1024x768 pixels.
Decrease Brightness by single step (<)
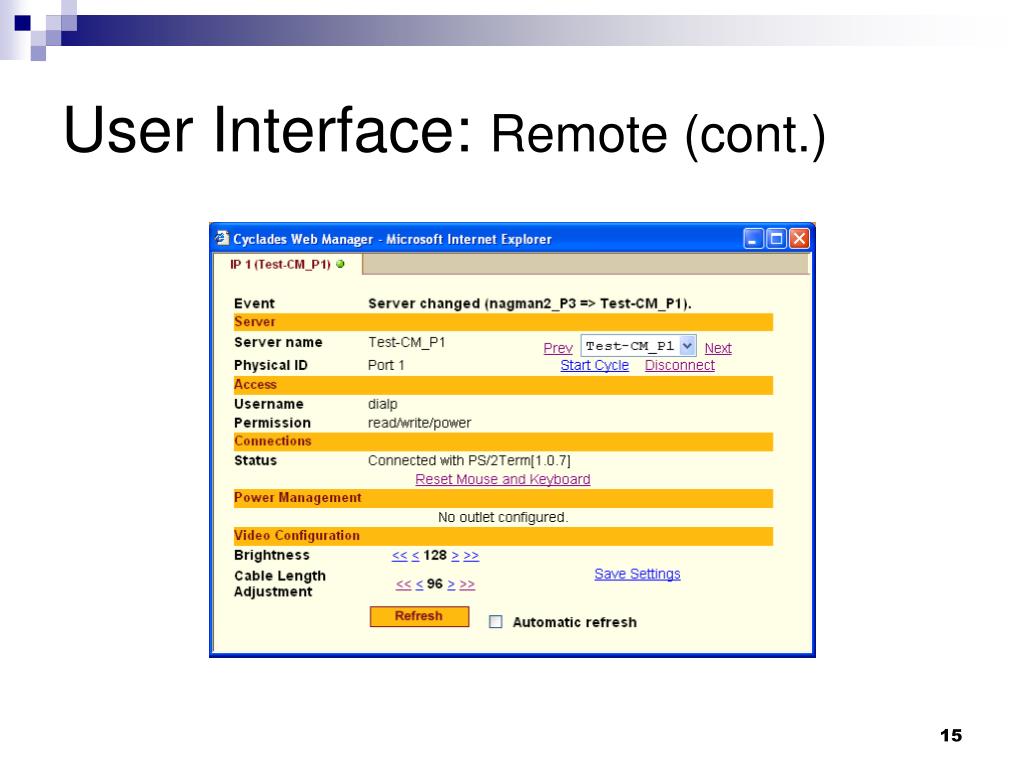coord(415,556)
